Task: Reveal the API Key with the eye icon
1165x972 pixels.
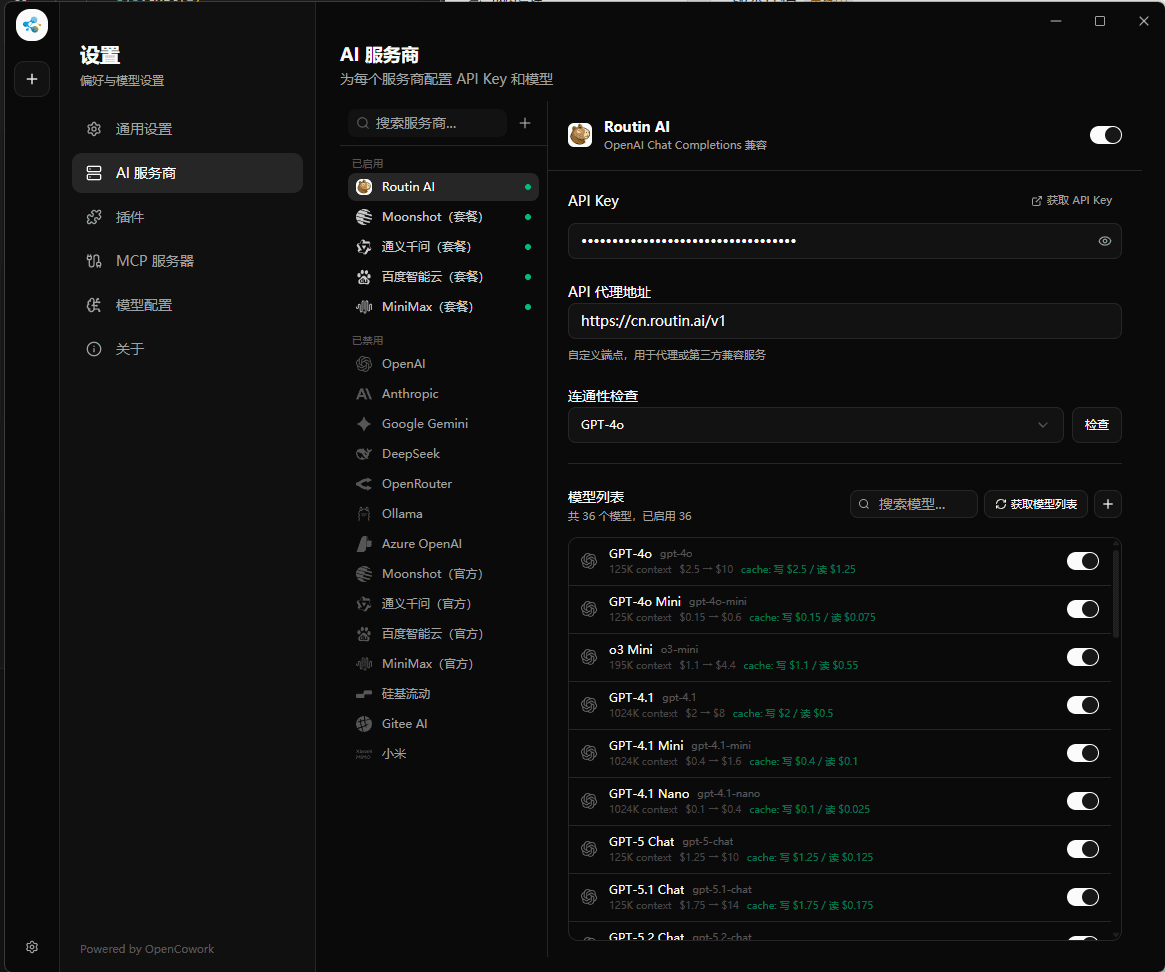Action: [x=1104, y=241]
